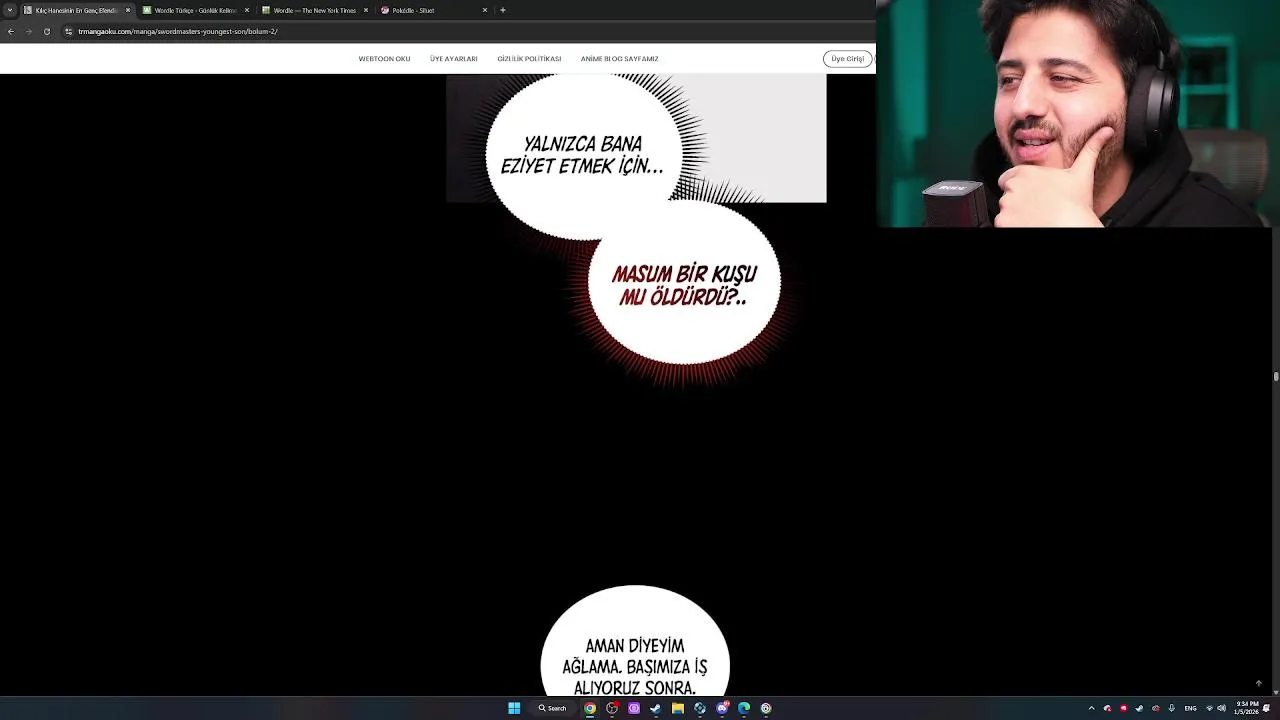Viewport: 1280px width, 720px height.
Task: Open the WEBTOON OKU menu item
Action: pos(384,59)
